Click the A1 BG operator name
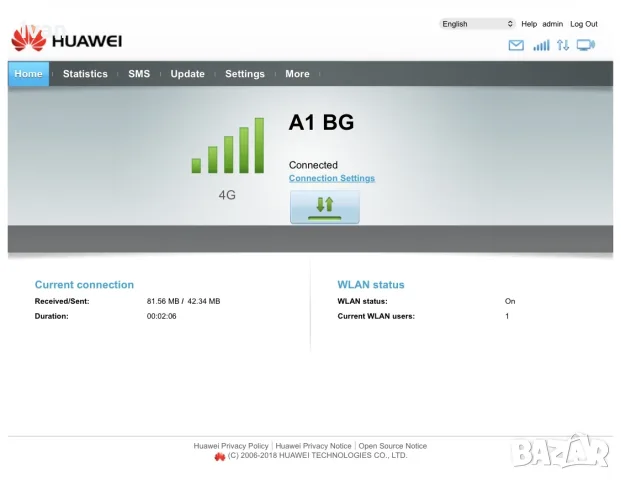This screenshot has width=621, height=480. click(x=321, y=122)
